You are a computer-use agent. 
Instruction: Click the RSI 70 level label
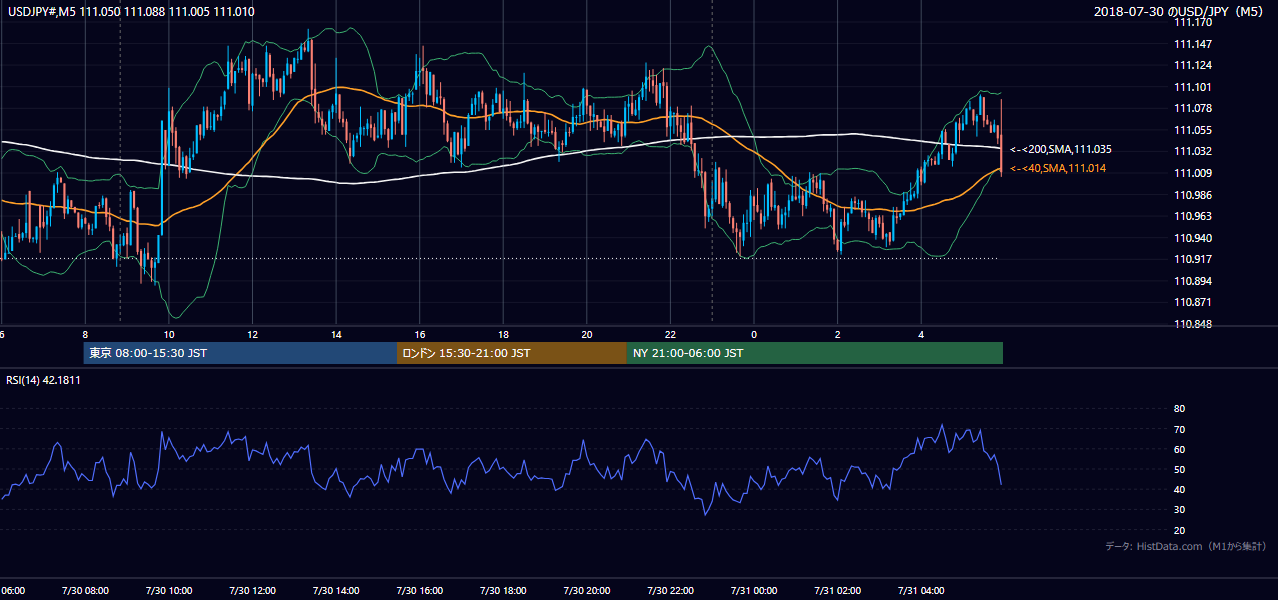(x=1179, y=429)
